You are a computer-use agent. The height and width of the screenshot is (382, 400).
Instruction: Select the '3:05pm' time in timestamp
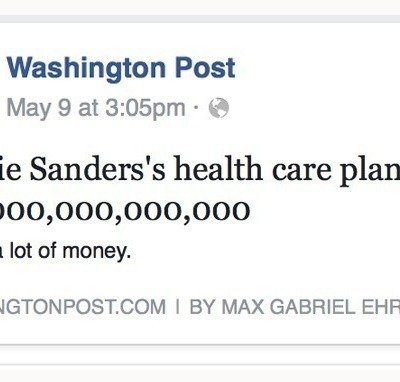[145, 109]
